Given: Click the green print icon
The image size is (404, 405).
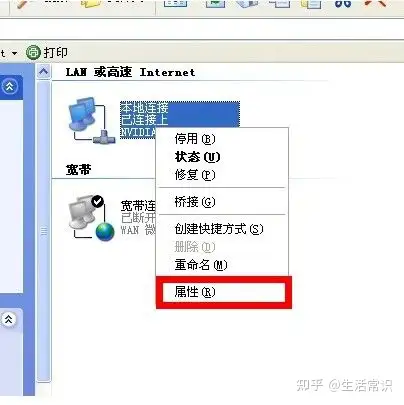Looking at the screenshot, I should 33,53.
